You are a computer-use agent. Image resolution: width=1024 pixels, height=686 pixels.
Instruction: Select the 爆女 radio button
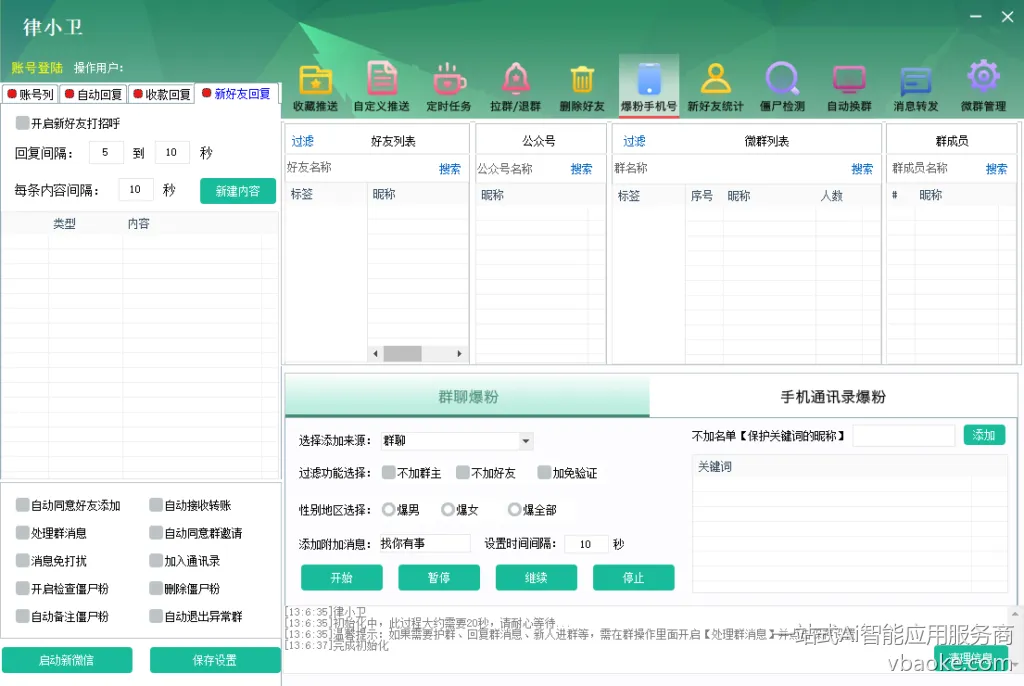(447, 509)
